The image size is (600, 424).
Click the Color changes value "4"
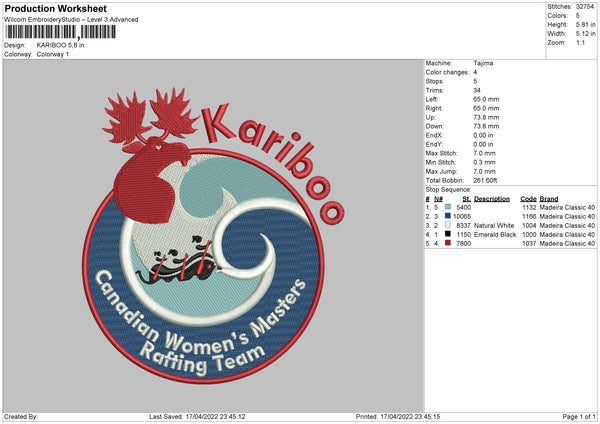click(x=475, y=72)
